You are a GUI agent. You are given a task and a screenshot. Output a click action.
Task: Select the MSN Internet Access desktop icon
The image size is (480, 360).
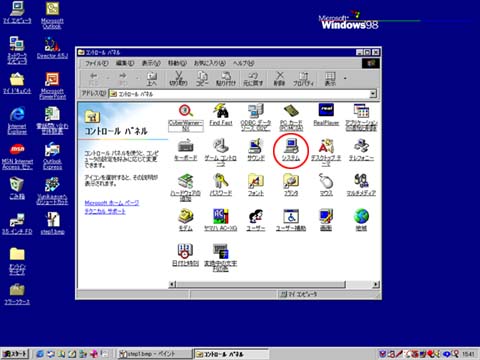click(17, 156)
